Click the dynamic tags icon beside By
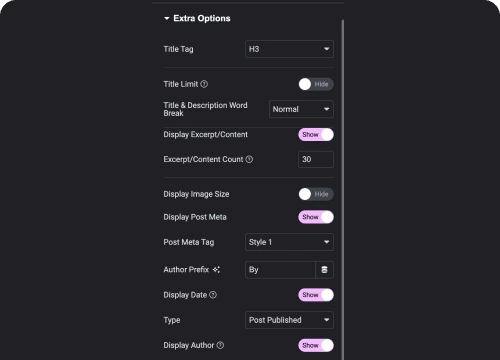Viewport: 500px width, 360px height. [324, 270]
